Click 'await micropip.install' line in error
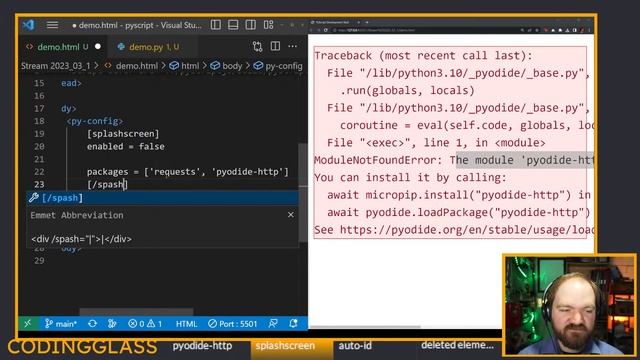 pos(458,195)
